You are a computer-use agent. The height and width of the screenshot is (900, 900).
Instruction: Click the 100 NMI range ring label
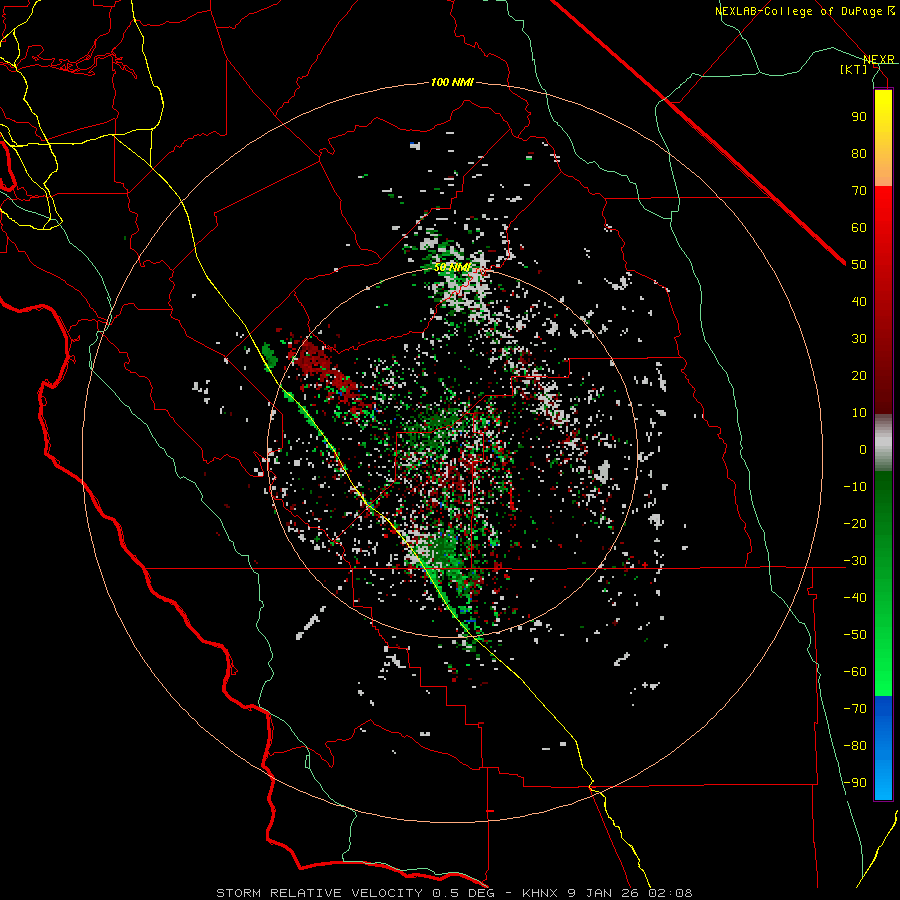coord(452,83)
